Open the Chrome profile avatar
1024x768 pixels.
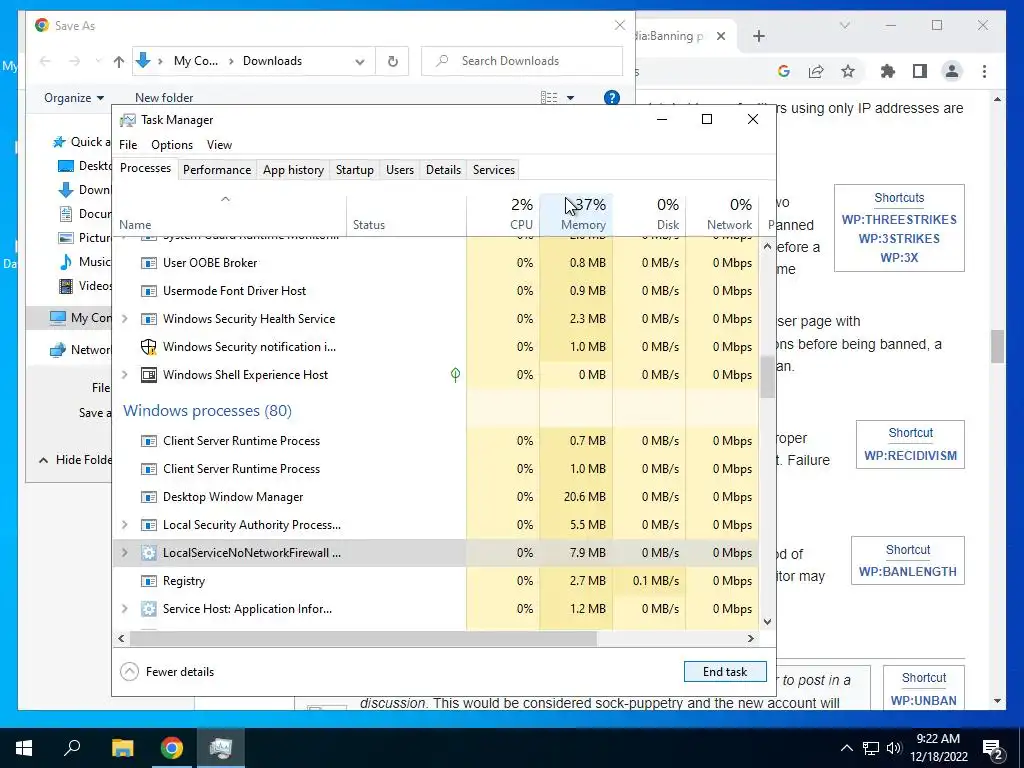click(x=952, y=71)
